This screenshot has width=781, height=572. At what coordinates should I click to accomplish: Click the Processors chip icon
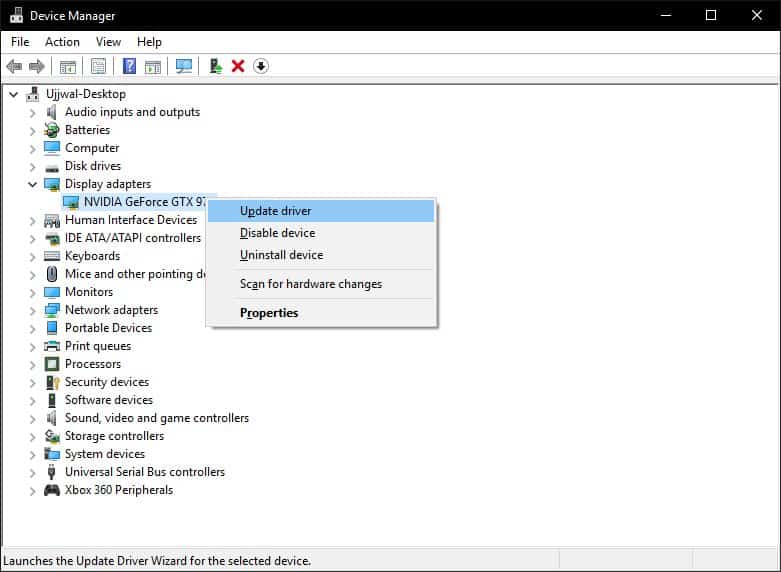pos(52,364)
